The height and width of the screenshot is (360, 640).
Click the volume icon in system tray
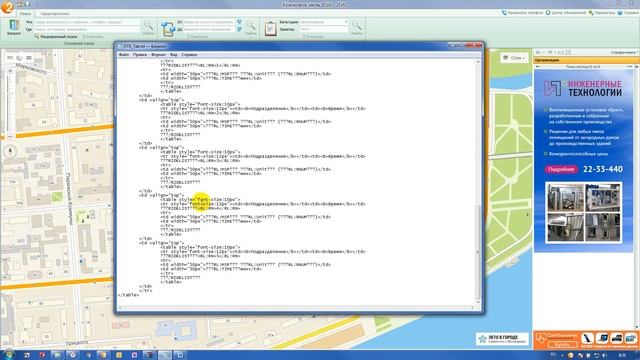pyautogui.click(x=604, y=356)
